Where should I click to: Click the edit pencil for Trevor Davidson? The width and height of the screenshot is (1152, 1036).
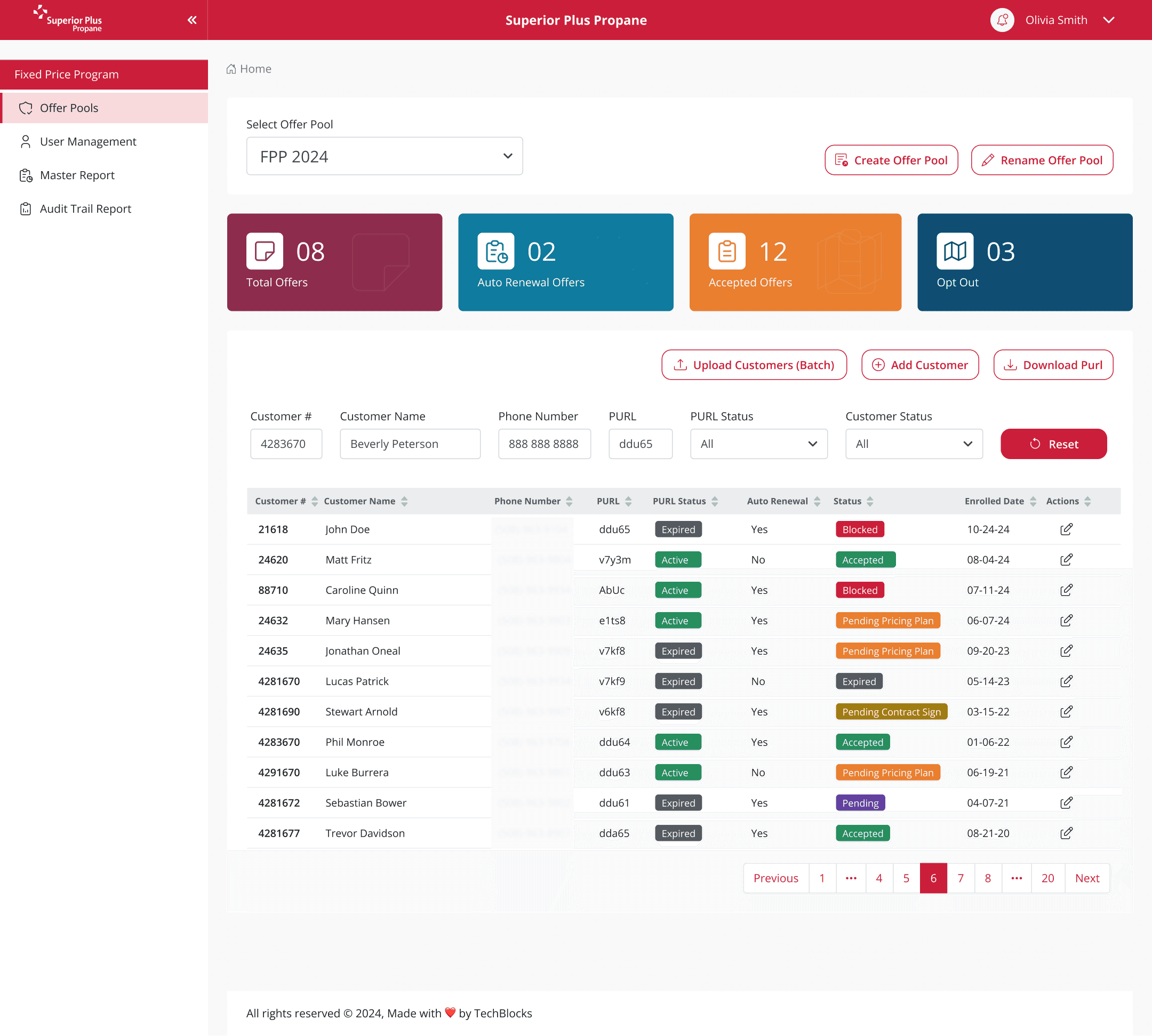click(1066, 833)
